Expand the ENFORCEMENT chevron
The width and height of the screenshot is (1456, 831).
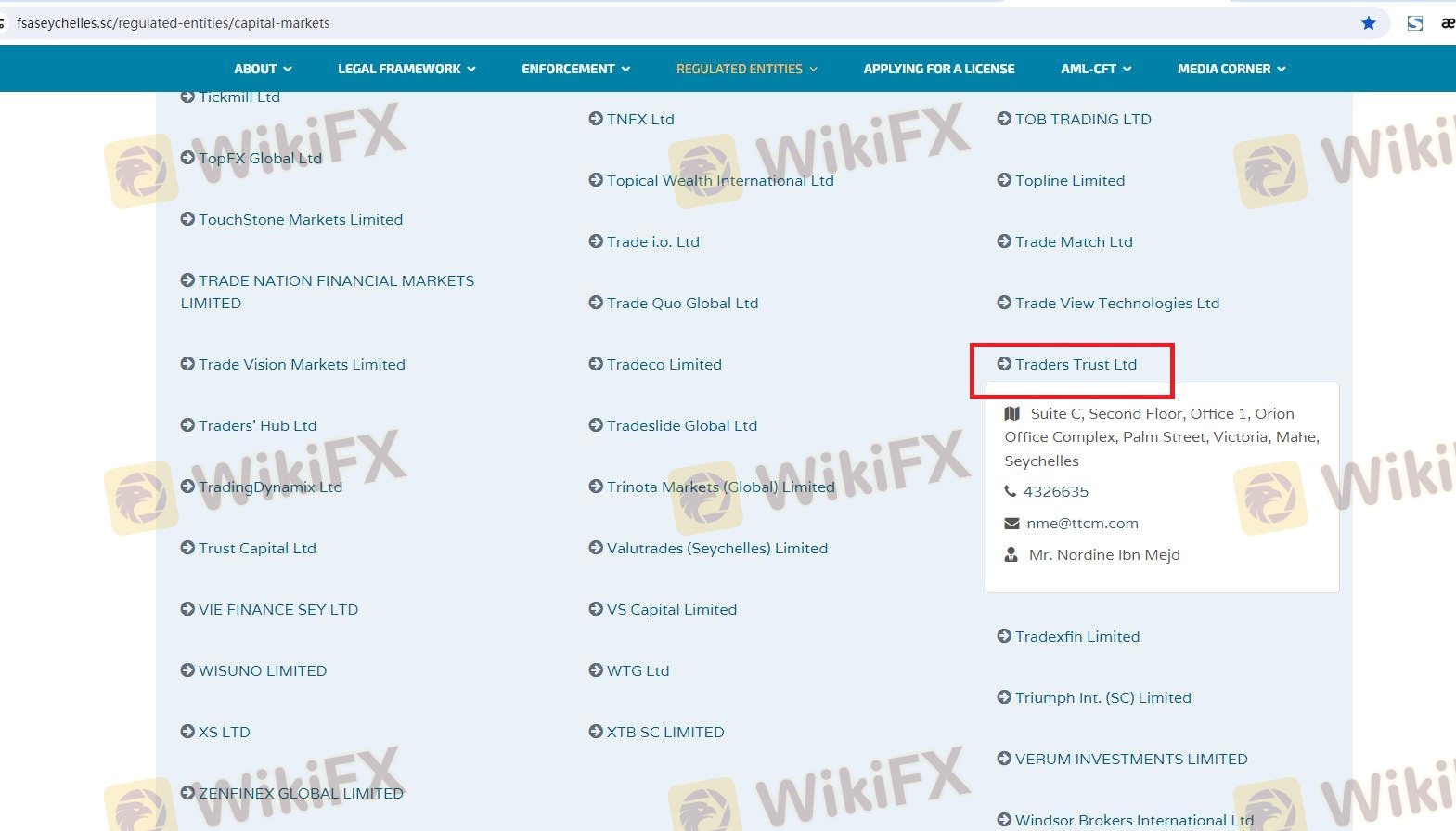pyautogui.click(x=625, y=69)
